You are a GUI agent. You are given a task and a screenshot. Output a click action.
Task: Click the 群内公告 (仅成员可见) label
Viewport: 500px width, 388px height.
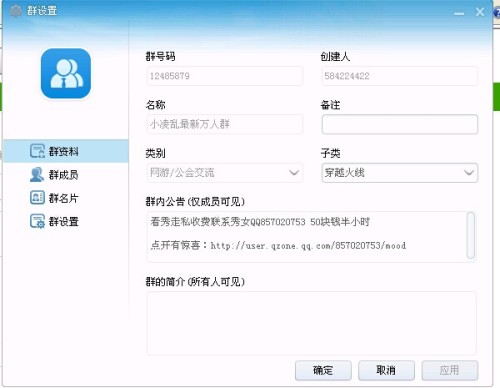(195, 202)
